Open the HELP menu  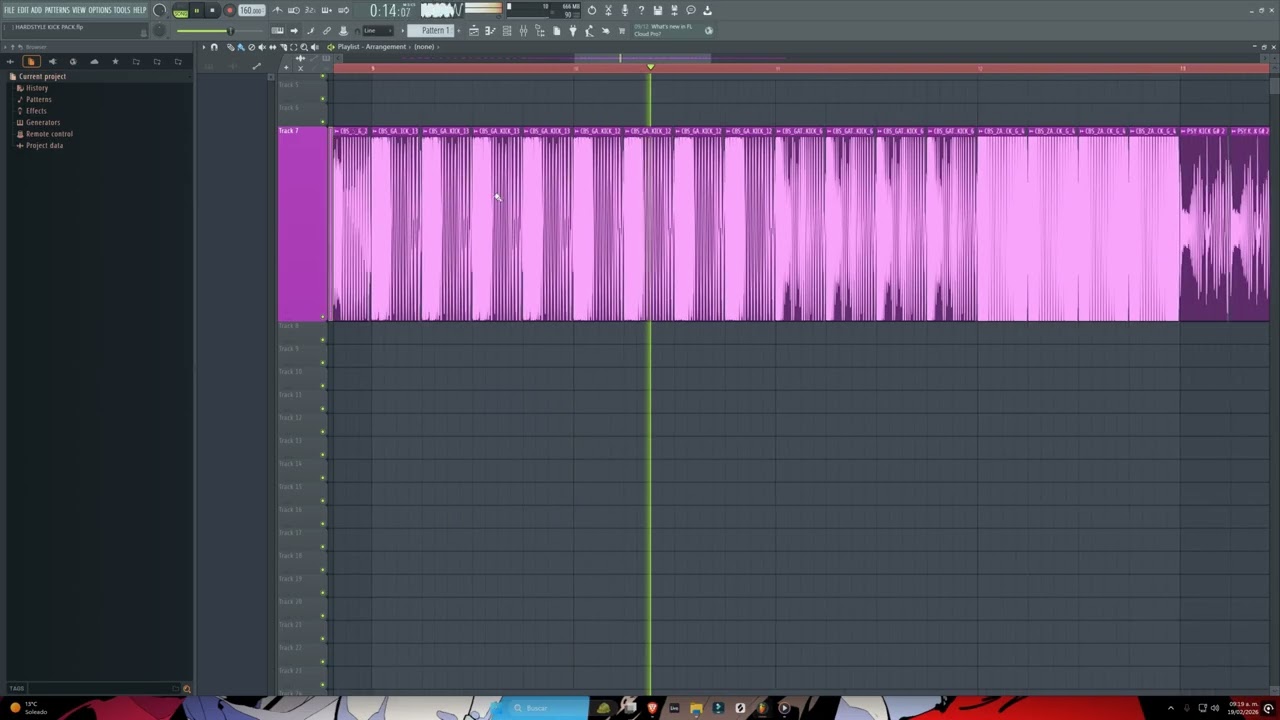[139, 10]
